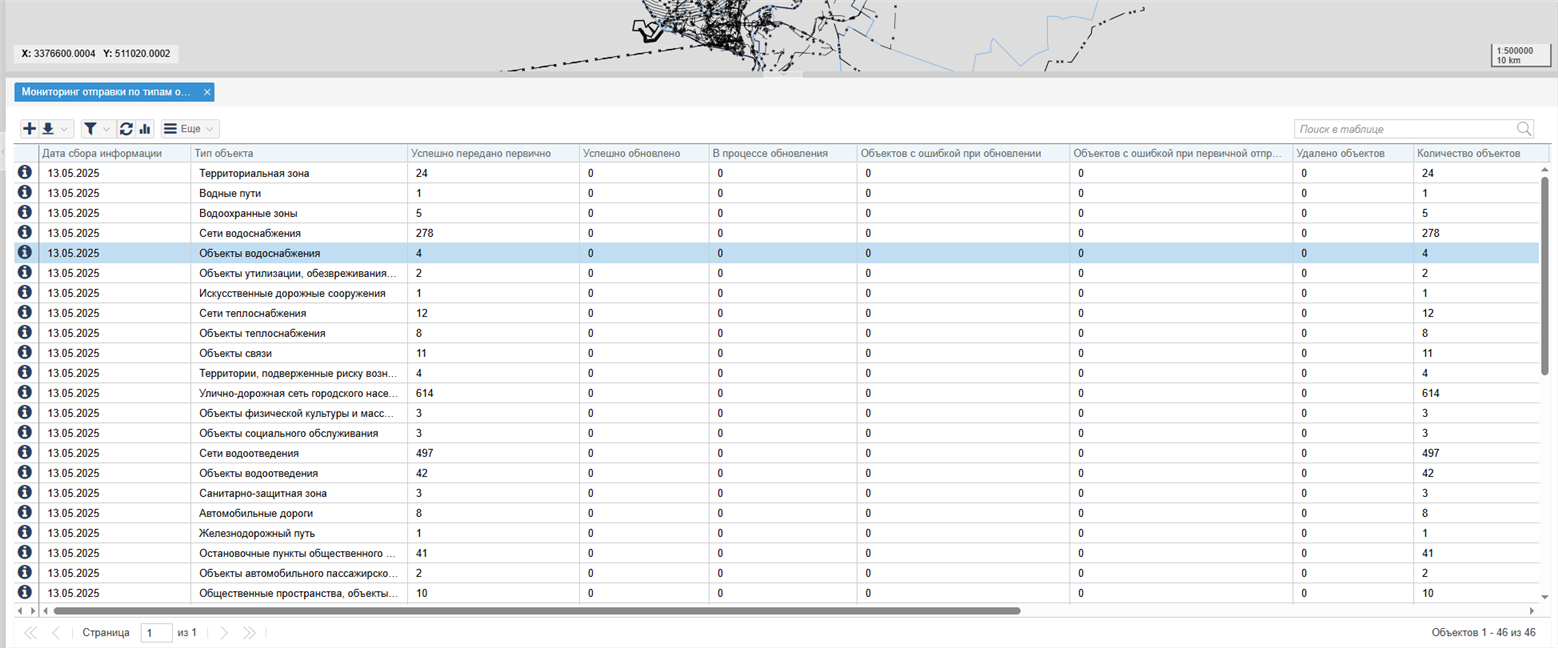The width and height of the screenshot is (1558, 648).
Task: Open info icon for Сети водоотведения row
Action: pos(25,452)
